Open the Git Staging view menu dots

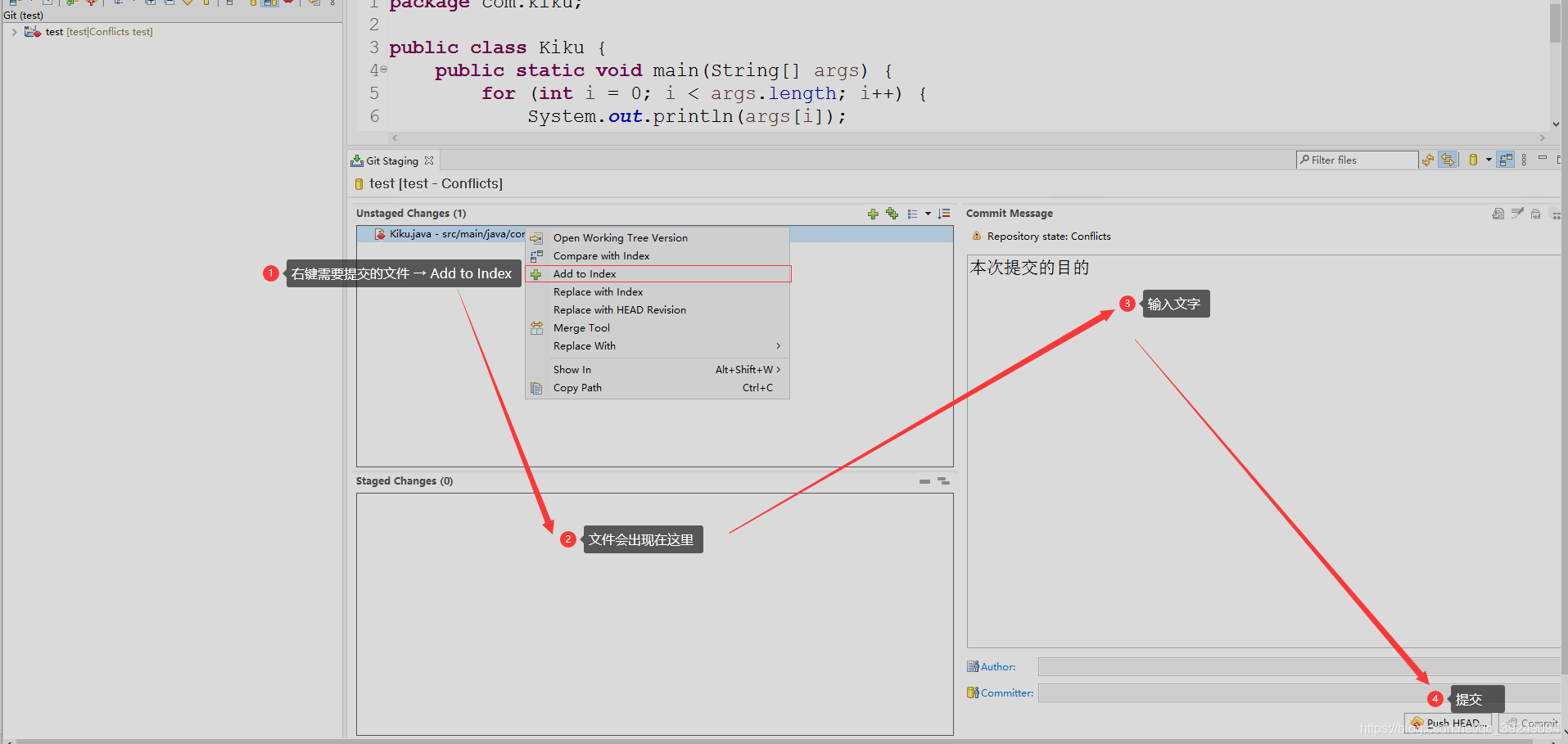tap(1524, 160)
